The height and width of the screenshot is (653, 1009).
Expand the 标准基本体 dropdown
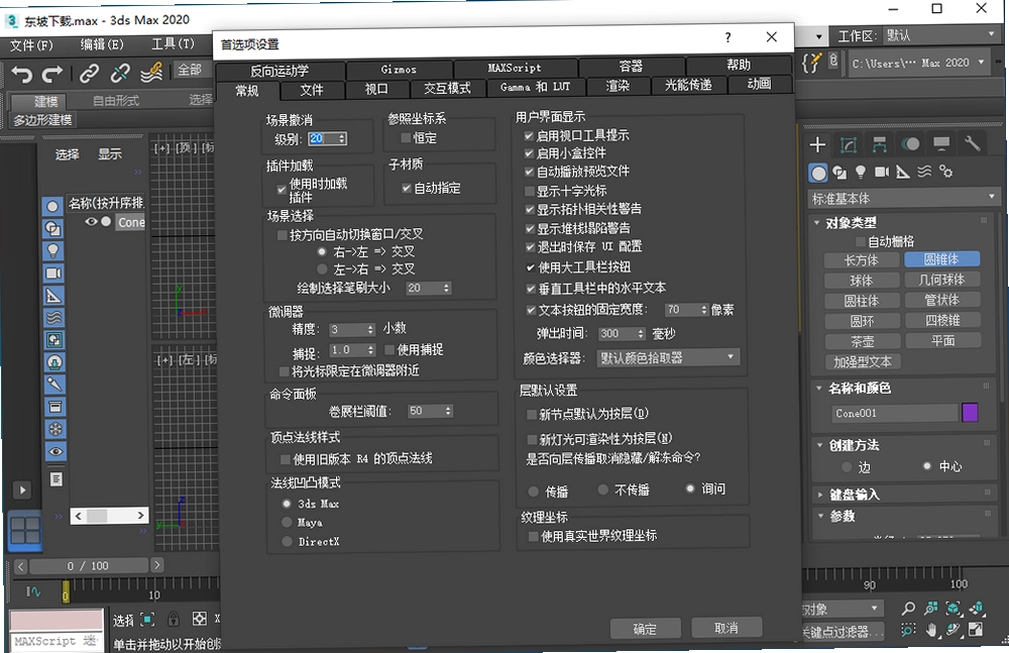[x=903, y=198]
